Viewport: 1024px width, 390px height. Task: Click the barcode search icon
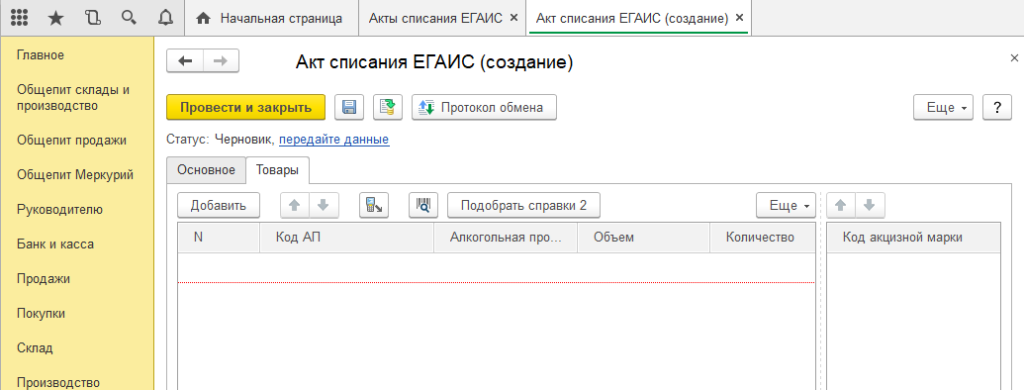point(423,205)
